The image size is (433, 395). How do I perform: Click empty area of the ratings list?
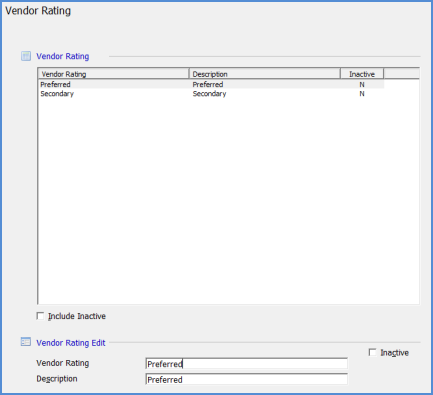pyautogui.click(x=228, y=200)
